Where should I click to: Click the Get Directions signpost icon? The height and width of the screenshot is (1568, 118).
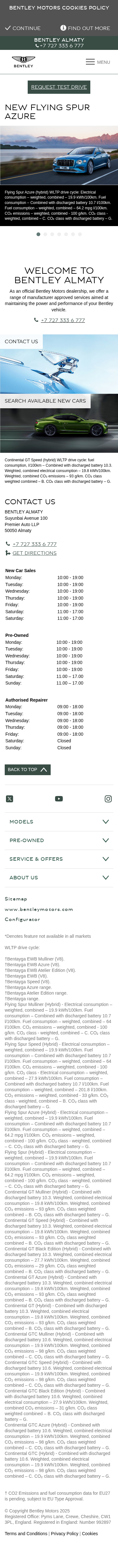(7, 553)
